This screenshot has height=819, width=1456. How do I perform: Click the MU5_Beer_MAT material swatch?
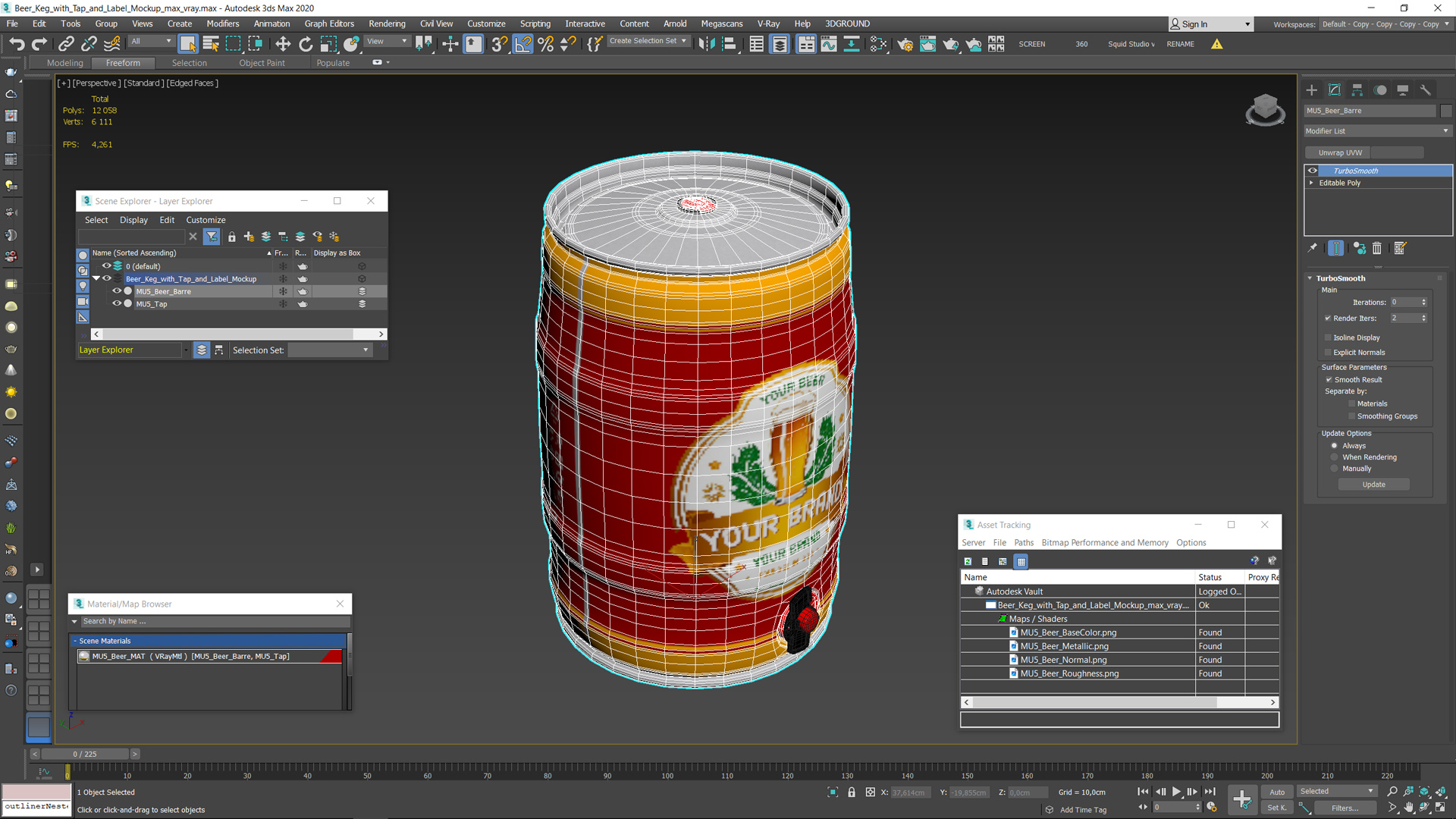[84, 656]
